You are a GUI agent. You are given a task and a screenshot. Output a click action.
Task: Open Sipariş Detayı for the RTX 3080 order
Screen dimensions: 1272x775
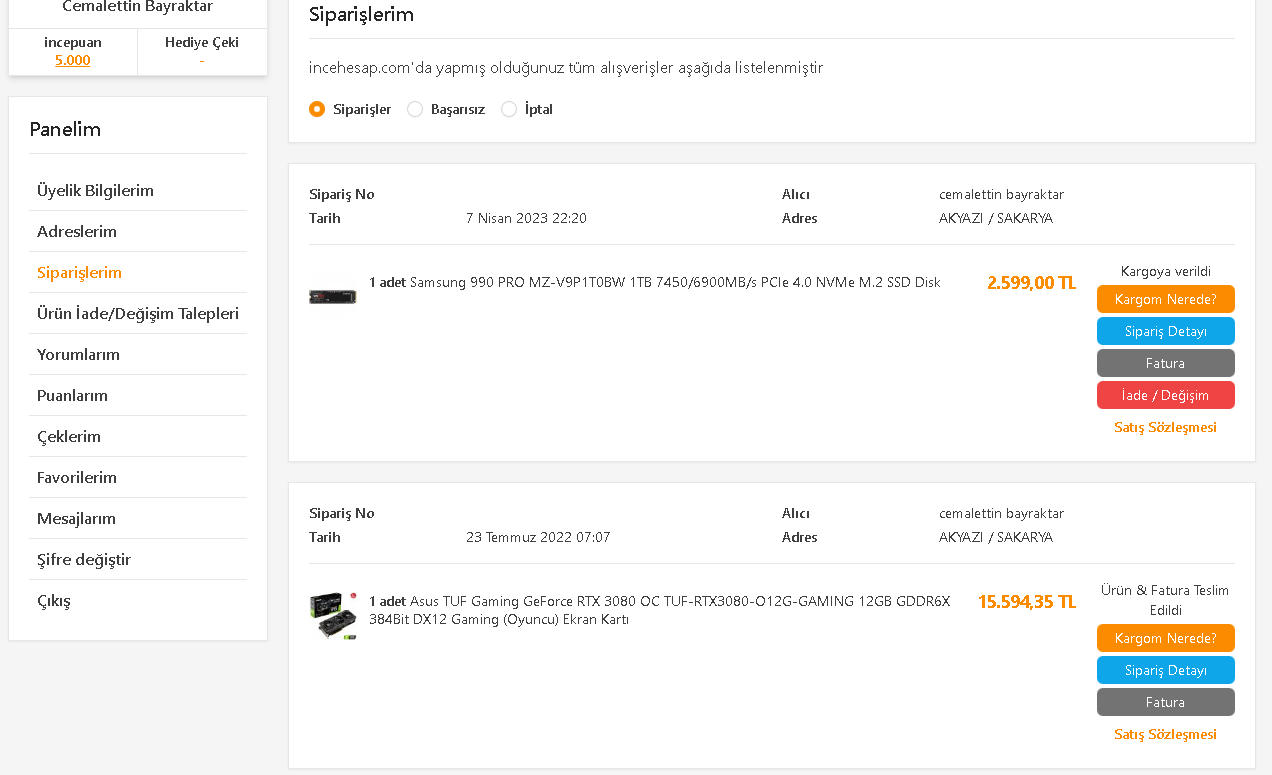pos(1165,670)
